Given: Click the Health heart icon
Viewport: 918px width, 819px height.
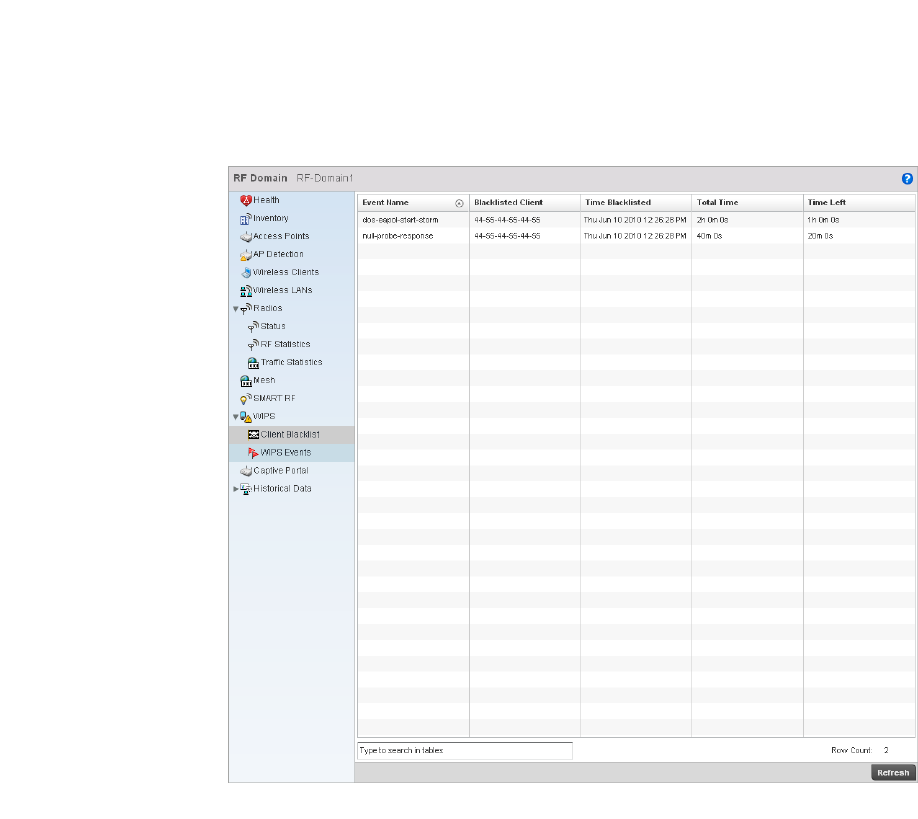Looking at the screenshot, I should click(246, 200).
